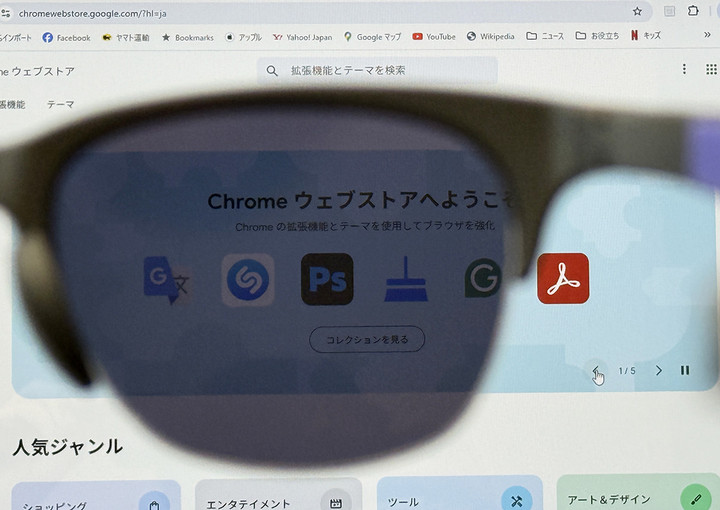Click the Shazam extension icon
The width and height of the screenshot is (720, 510).
pyautogui.click(x=247, y=280)
